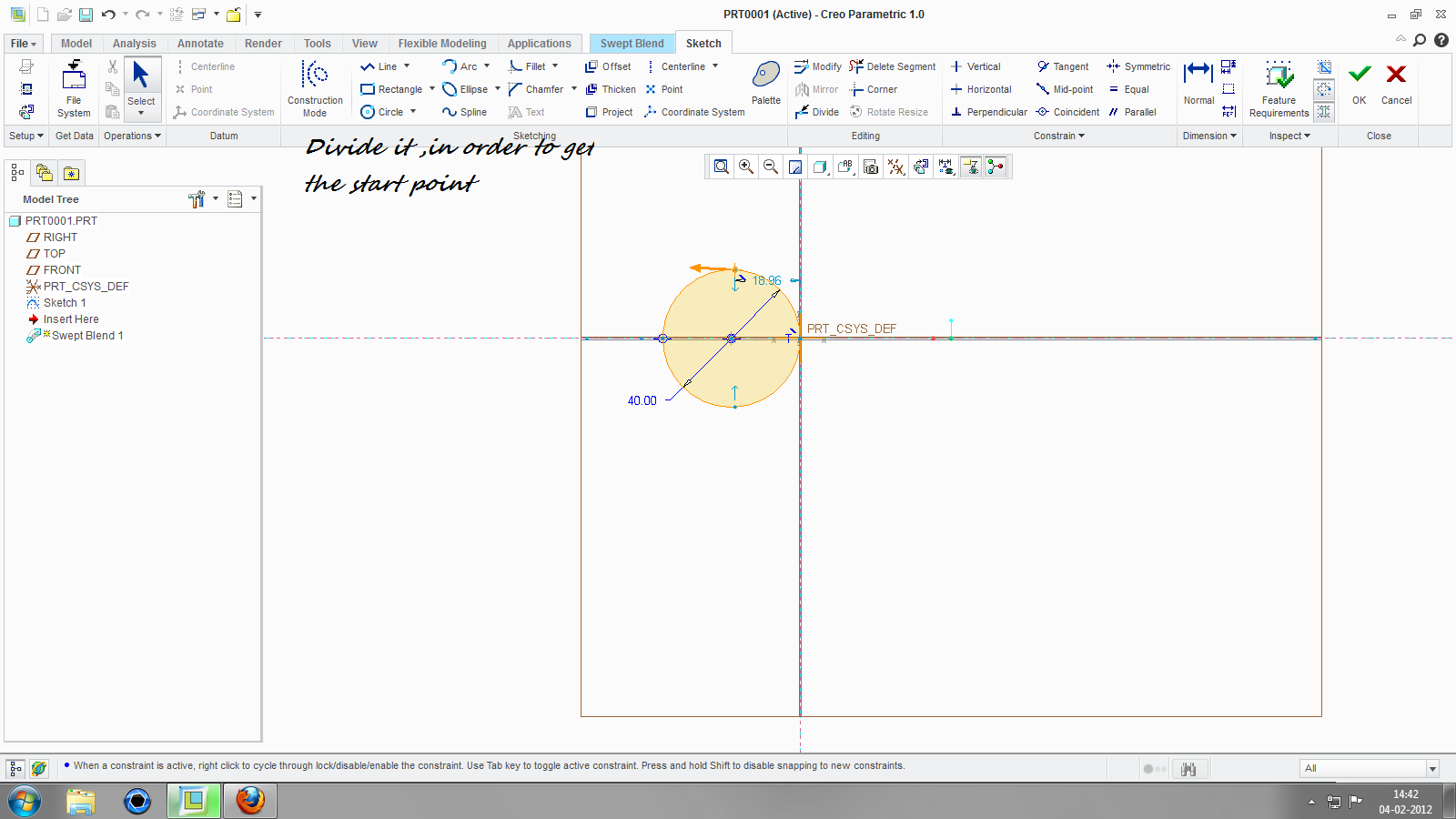Screen dimensions: 1456x819
Task: Select the Line sketching tool
Action: (379, 66)
